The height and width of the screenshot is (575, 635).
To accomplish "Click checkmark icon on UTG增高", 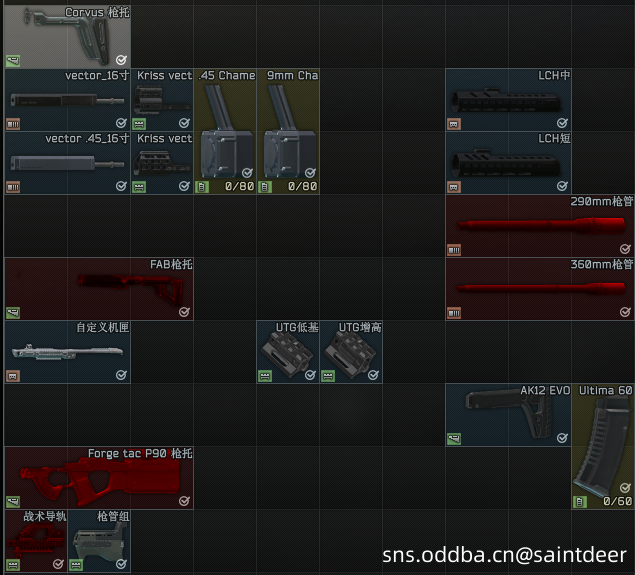I will (373, 375).
